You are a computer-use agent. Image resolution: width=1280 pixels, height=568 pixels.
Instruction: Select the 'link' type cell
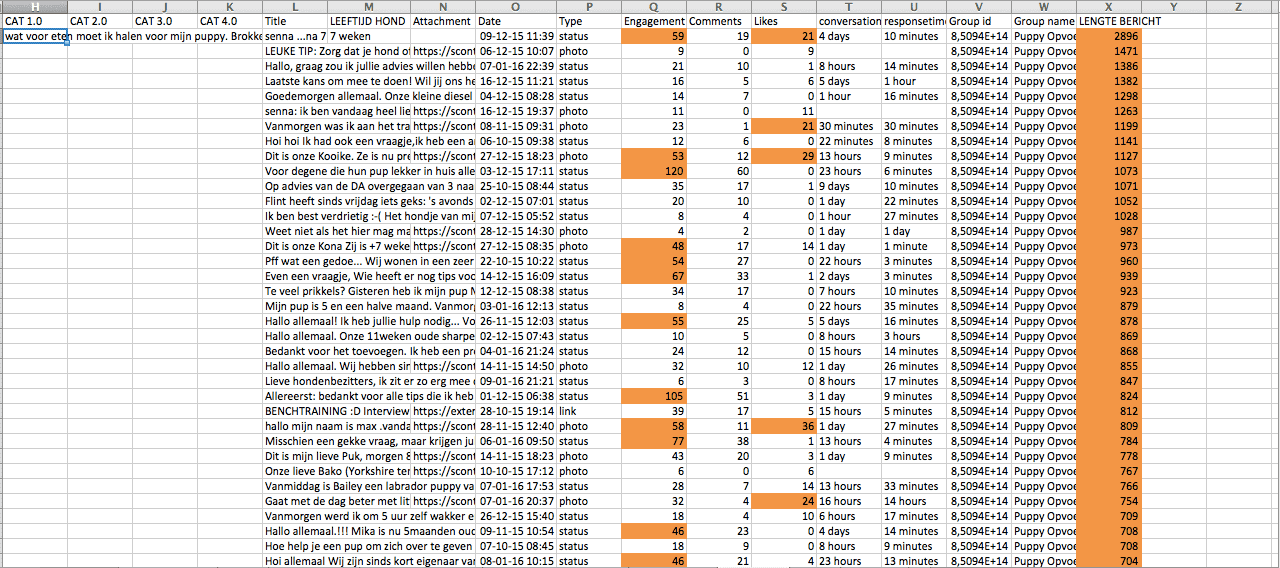(588, 412)
